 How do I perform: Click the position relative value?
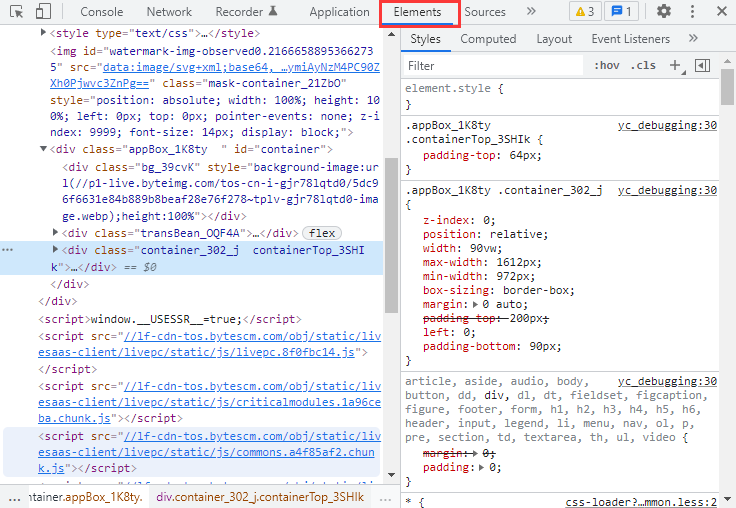click(x=515, y=234)
